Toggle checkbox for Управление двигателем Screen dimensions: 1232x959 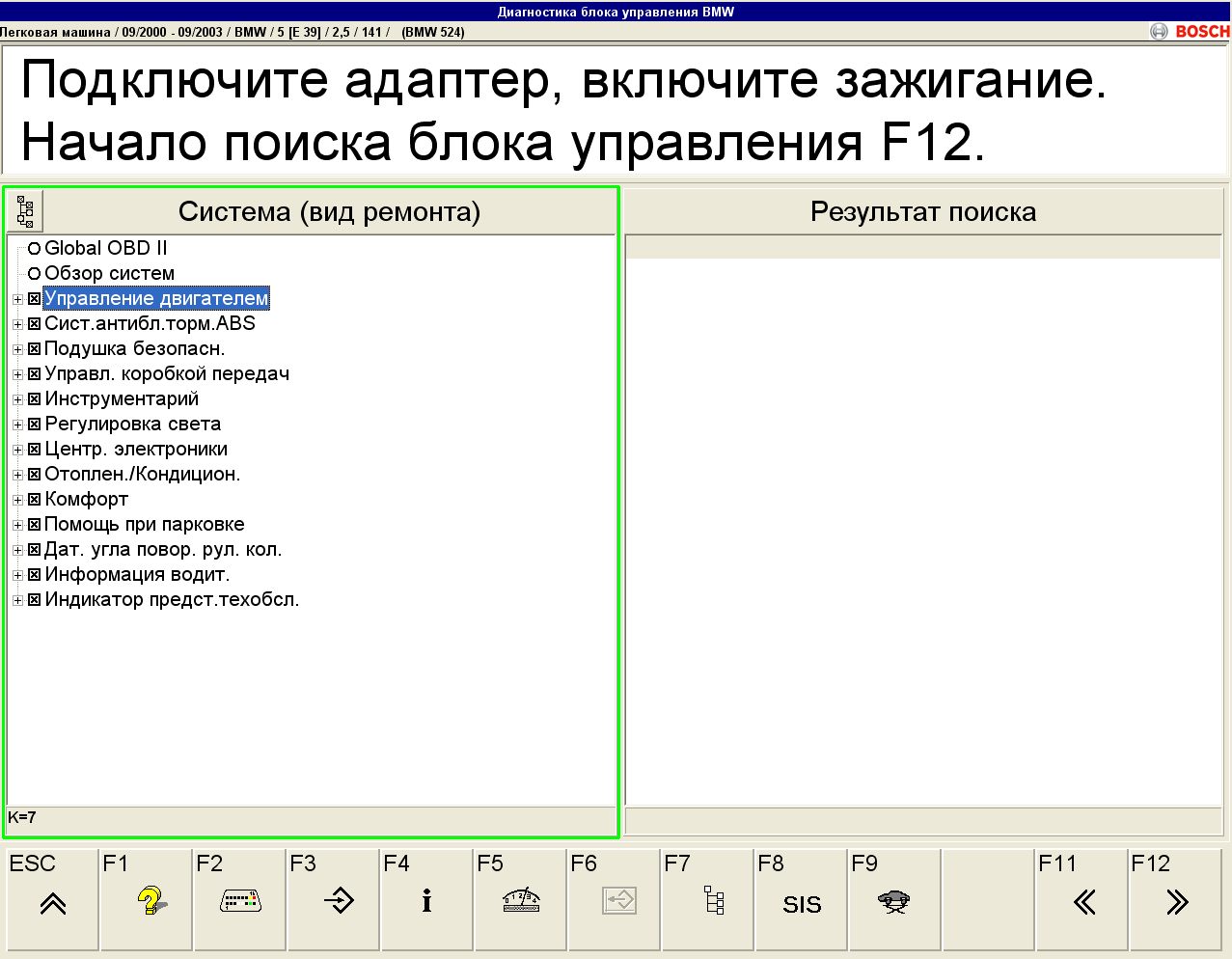tap(34, 299)
